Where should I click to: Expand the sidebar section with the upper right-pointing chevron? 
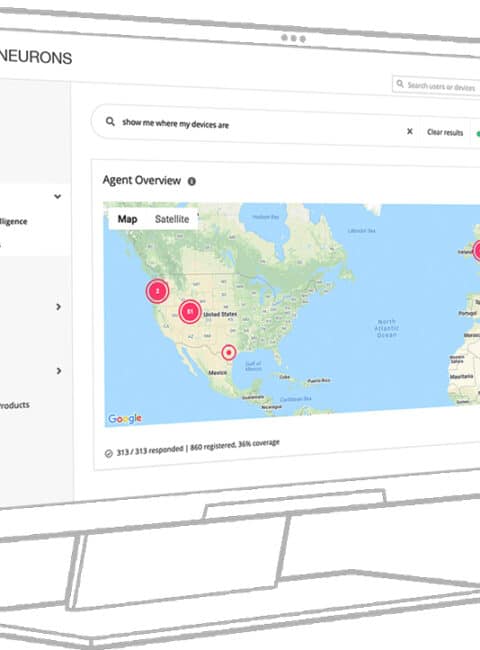(x=58, y=307)
